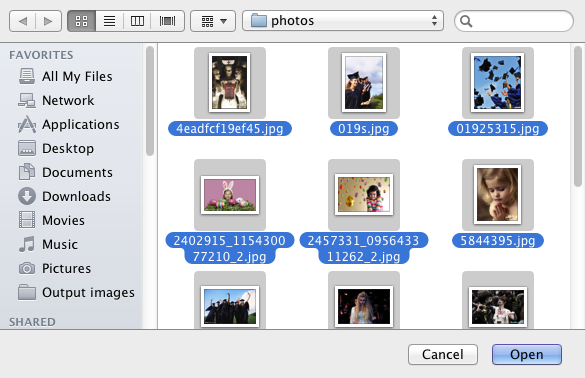Go back with the left arrow button
Viewport: 585px width, 378px height.
pyautogui.click(x=22, y=21)
